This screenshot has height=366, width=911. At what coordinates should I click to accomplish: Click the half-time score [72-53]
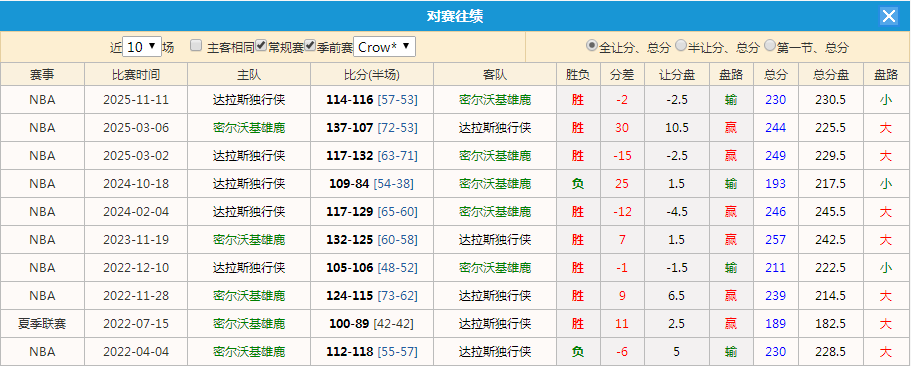pyautogui.click(x=397, y=128)
